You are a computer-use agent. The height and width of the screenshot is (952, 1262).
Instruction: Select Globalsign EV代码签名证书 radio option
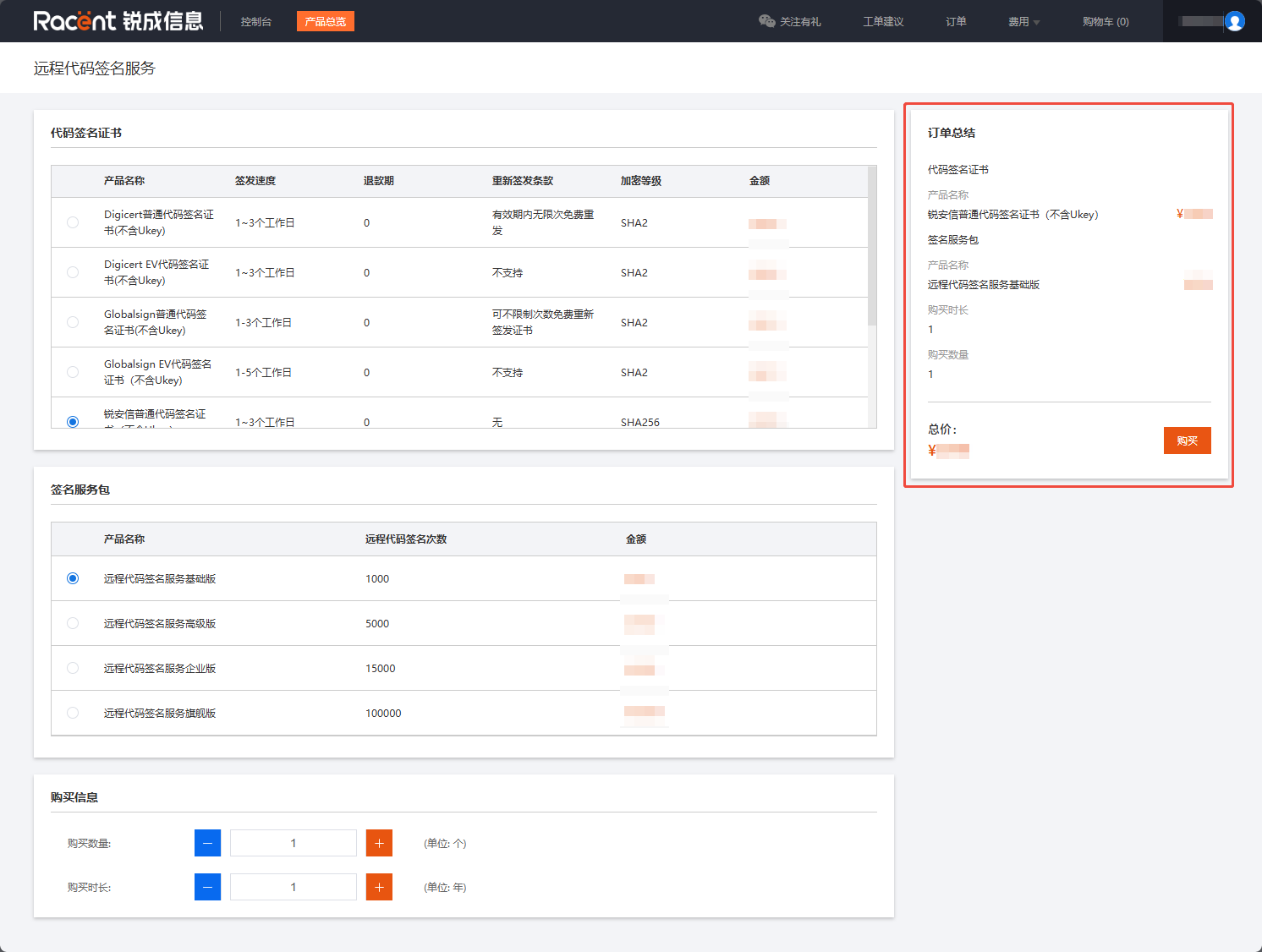pyautogui.click(x=73, y=372)
